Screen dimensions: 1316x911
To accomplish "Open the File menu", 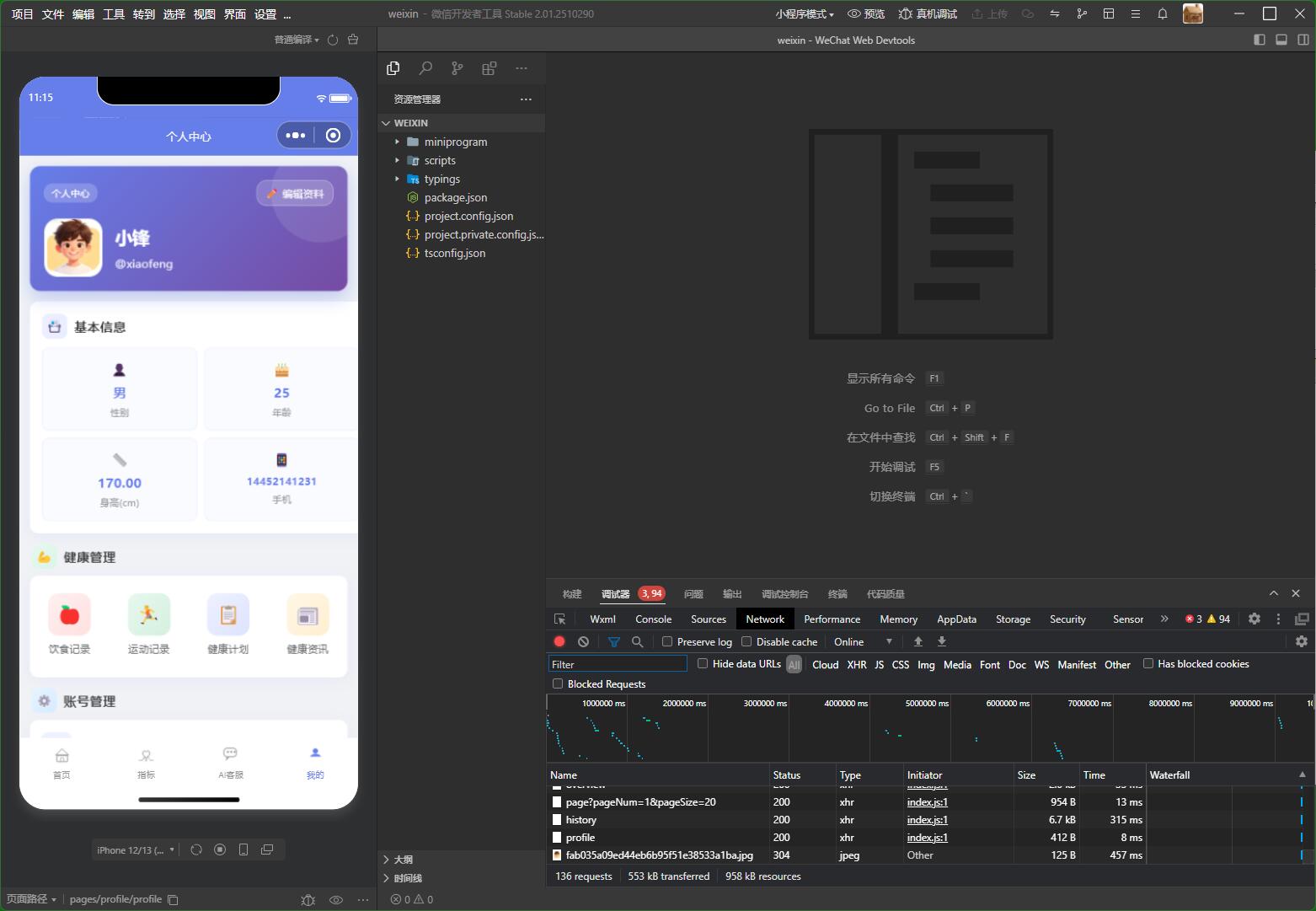I will click(x=52, y=13).
